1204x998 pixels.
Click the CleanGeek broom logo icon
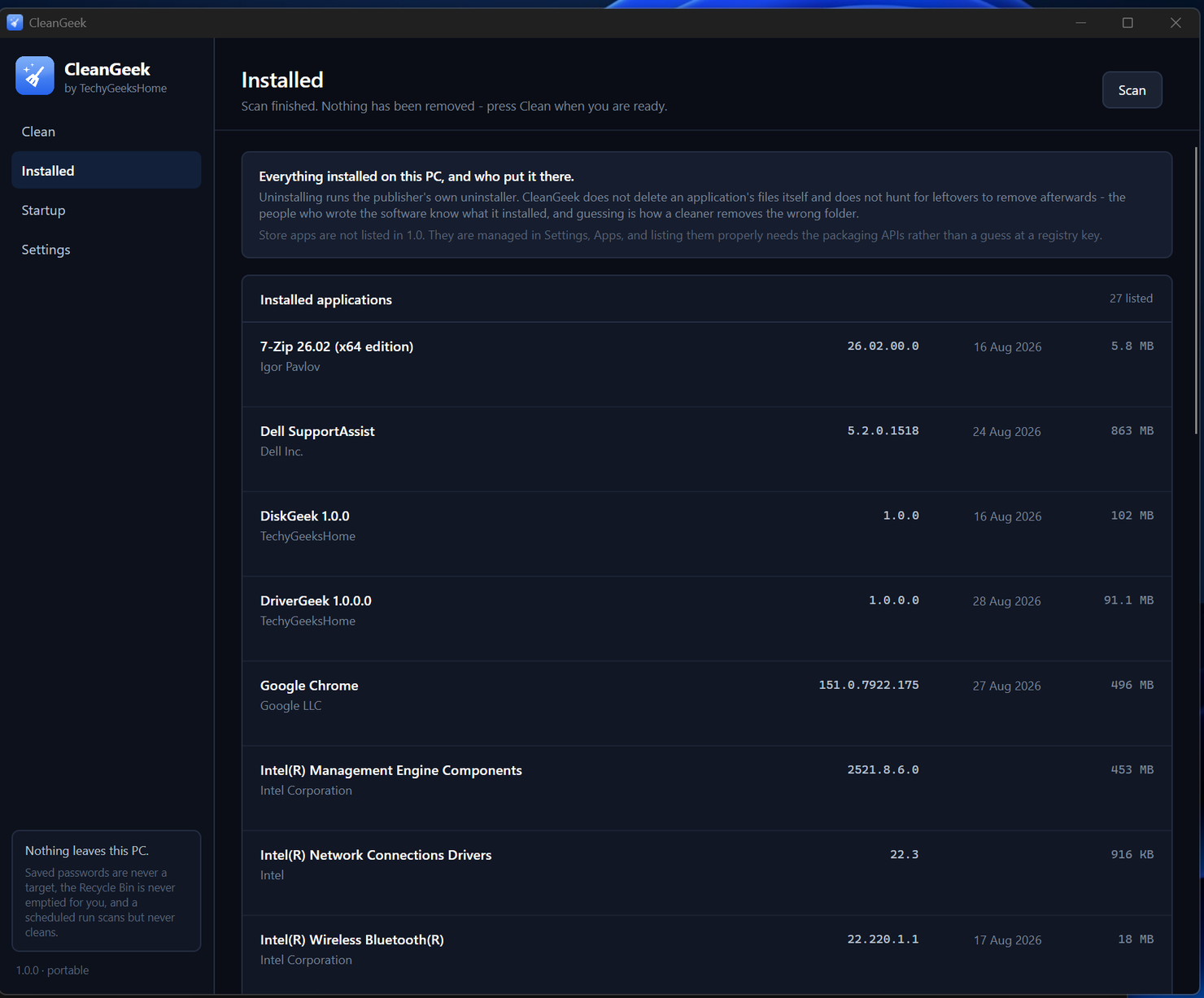click(x=35, y=76)
